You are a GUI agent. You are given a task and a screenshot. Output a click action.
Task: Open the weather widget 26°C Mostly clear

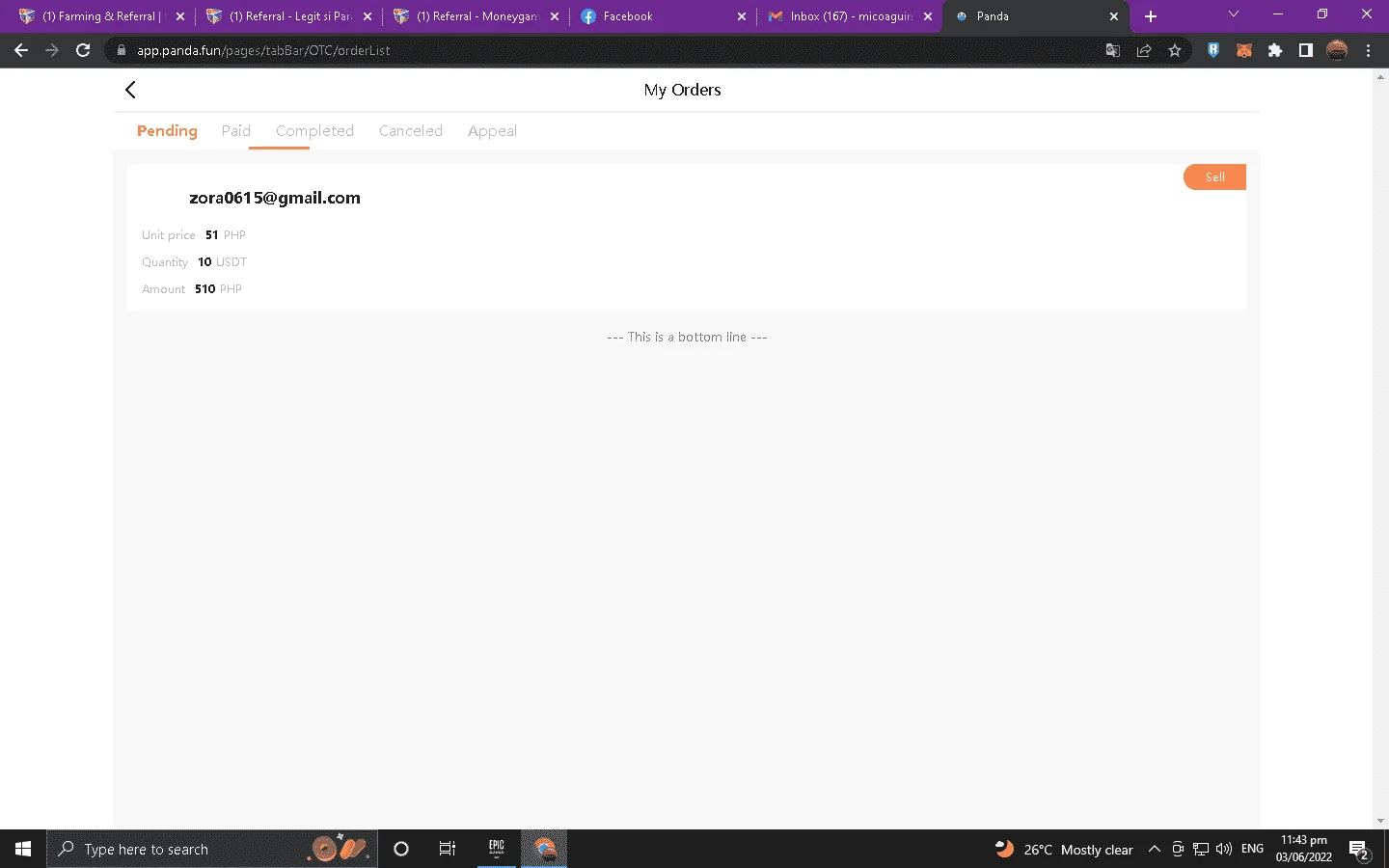1064,850
